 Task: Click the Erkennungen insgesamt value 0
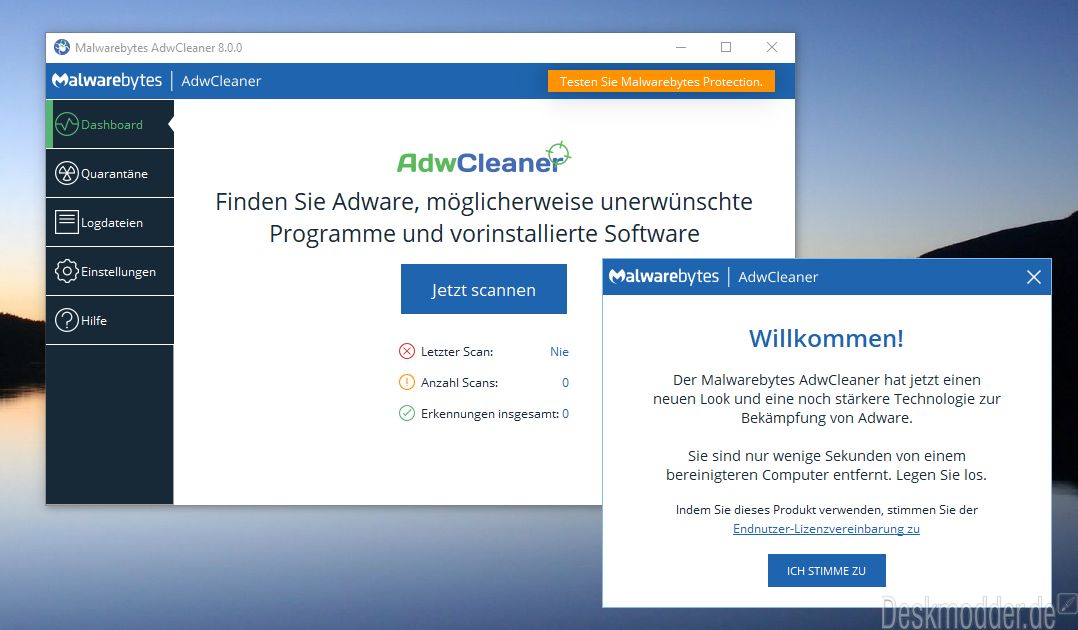pos(565,413)
